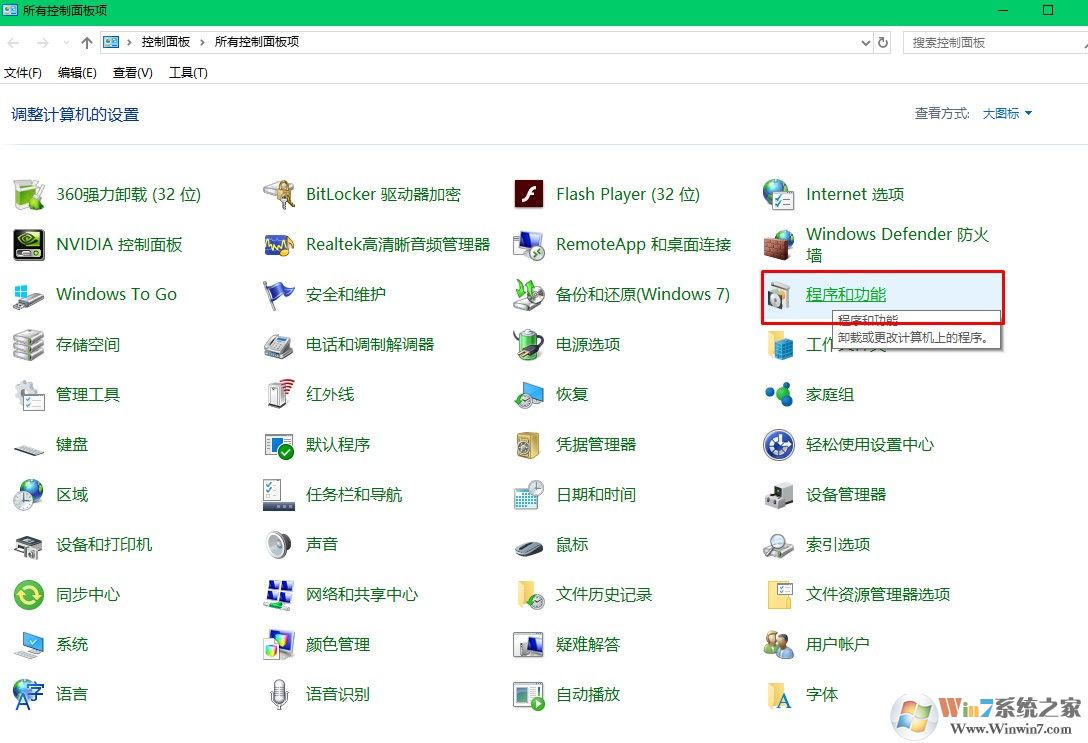This screenshot has width=1088, height=743.
Task: Open the 语言 link
Action: pyautogui.click(x=72, y=694)
